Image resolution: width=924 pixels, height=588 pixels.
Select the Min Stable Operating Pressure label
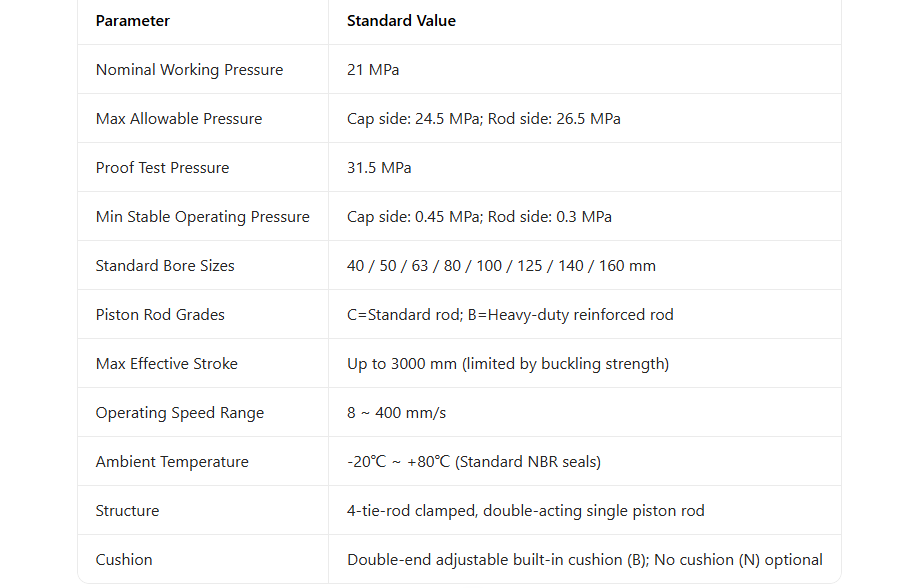(x=203, y=217)
